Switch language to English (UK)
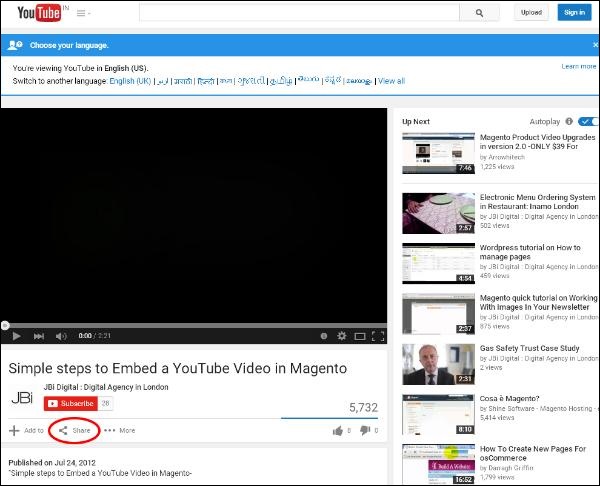600x486 pixels. (130, 81)
